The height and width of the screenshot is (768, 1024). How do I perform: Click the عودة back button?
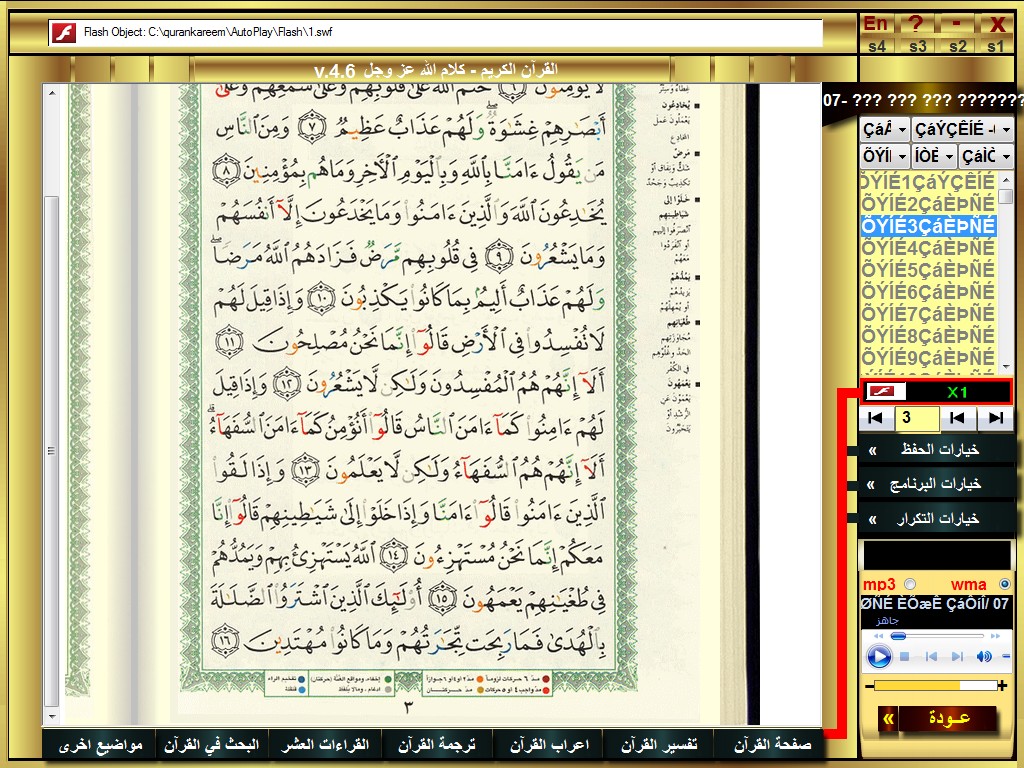click(947, 718)
